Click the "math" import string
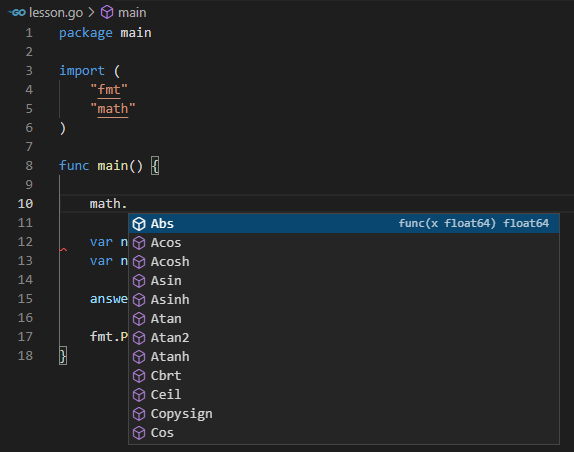 pyautogui.click(x=113, y=109)
